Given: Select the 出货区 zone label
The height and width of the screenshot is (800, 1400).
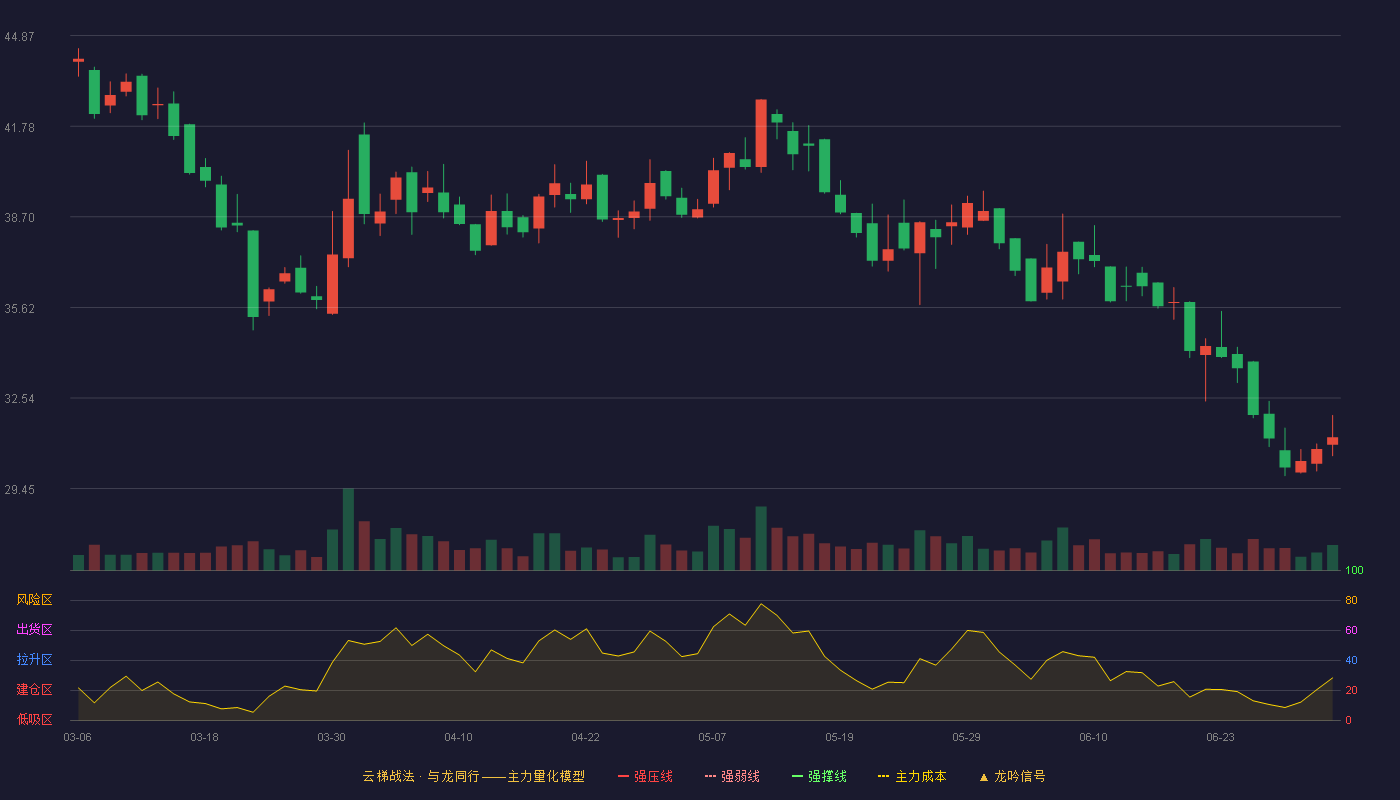Looking at the screenshot, I should [34, 630].
